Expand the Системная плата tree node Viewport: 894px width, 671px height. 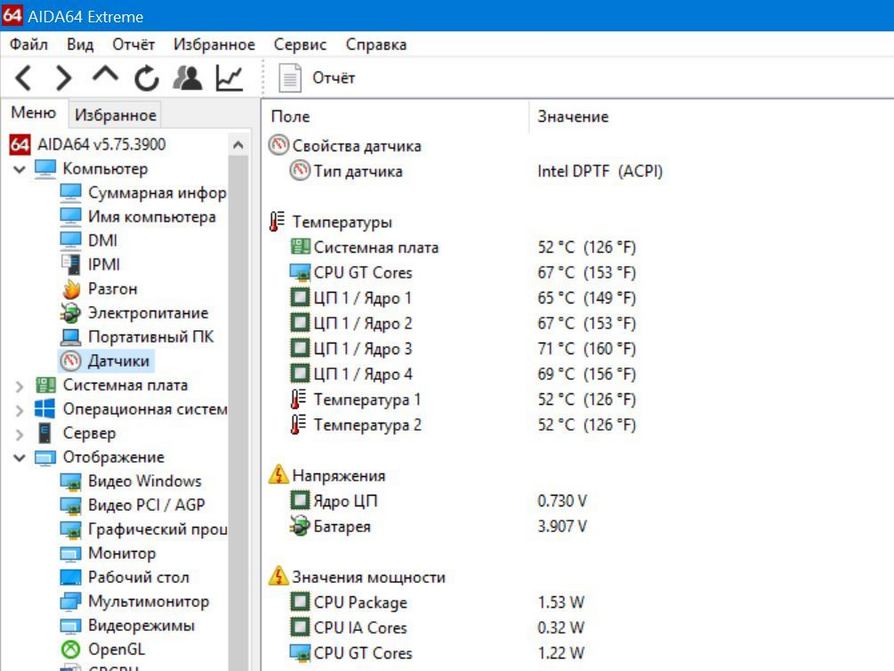tap(20, 386)
